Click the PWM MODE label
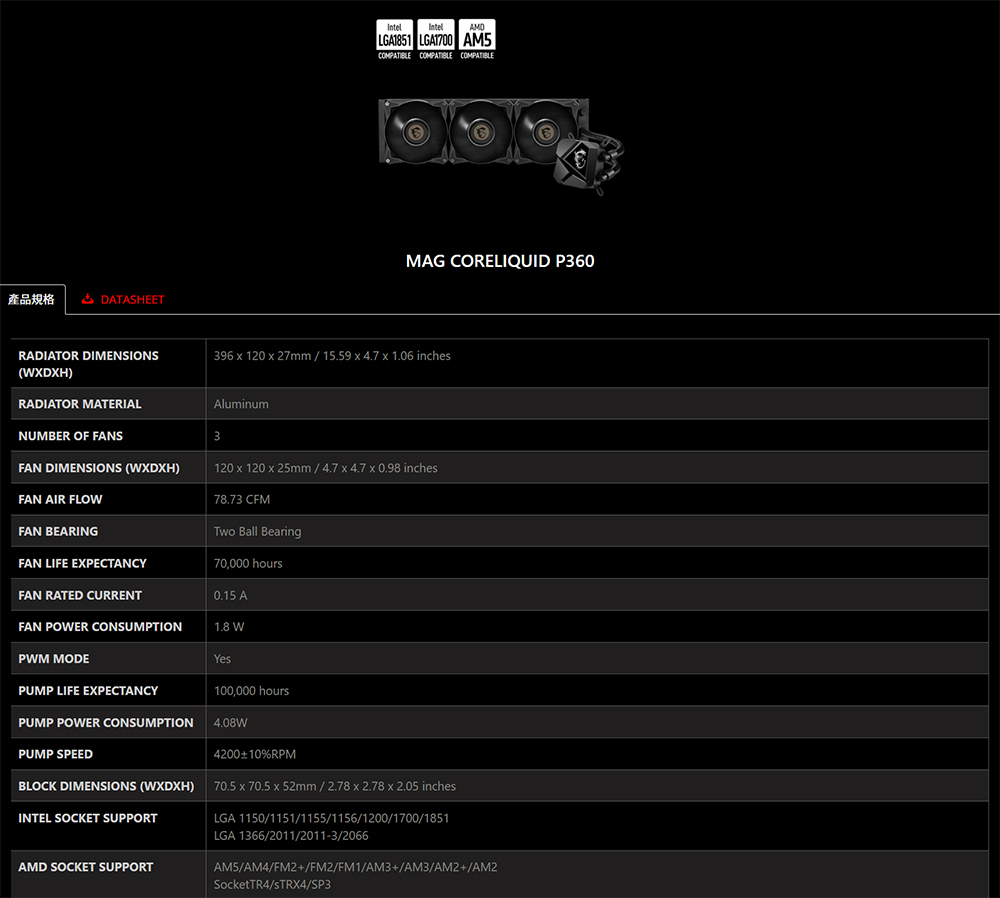1000x898 pixels. pyautogui.click(x=54, y=659)
